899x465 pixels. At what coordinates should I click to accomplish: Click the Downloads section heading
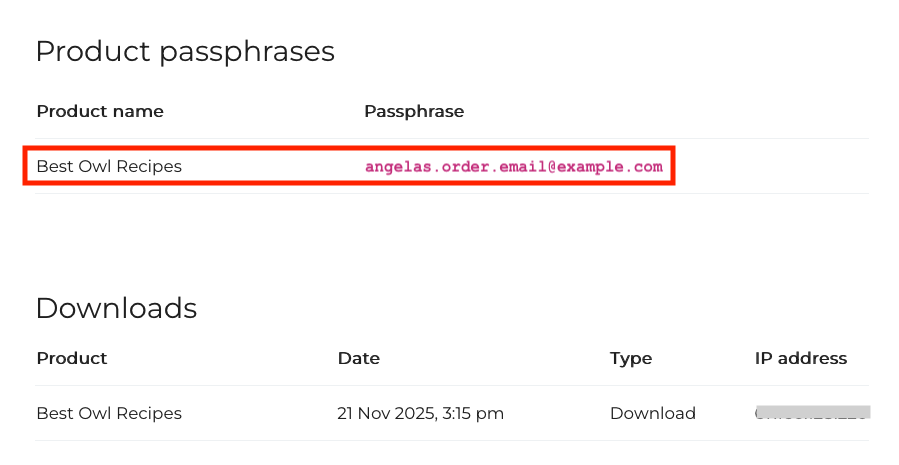pyautogui.click(x=116, y=308)
